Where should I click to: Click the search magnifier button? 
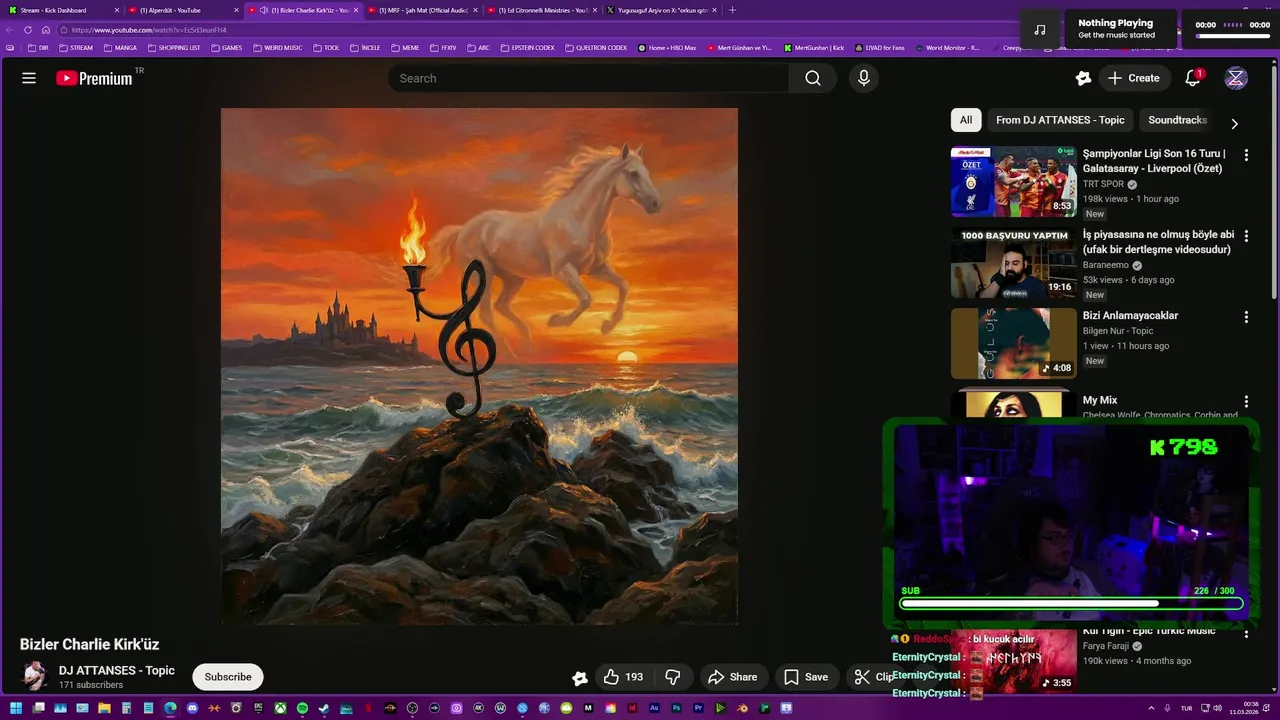(813, 78)
